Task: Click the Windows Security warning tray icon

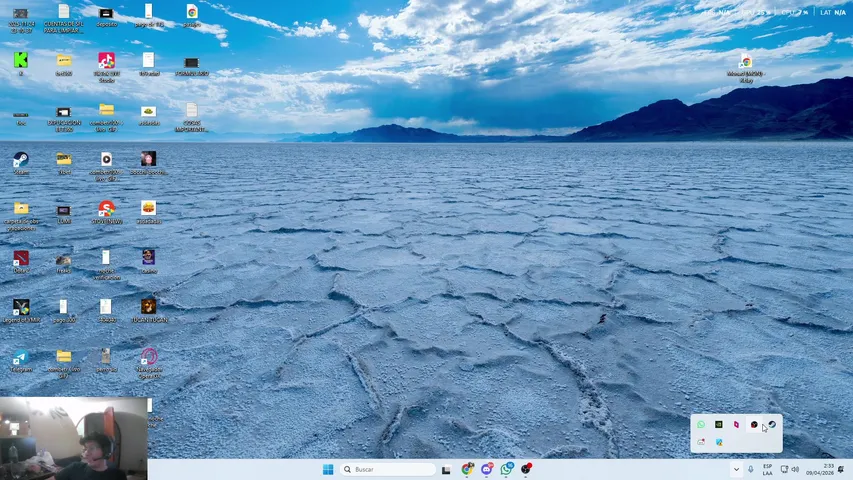Action: [719, 442]
